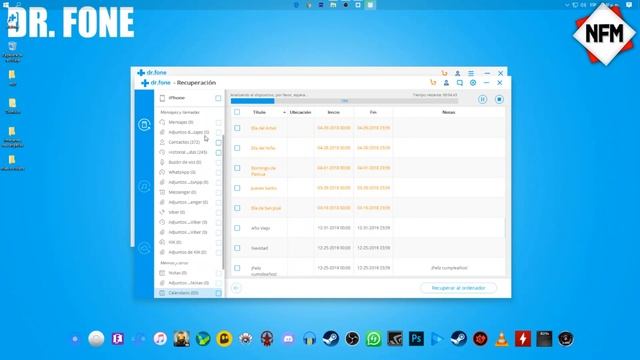
Task: Select Contactos (372) in the sidebar
Action: coord(184,142)
